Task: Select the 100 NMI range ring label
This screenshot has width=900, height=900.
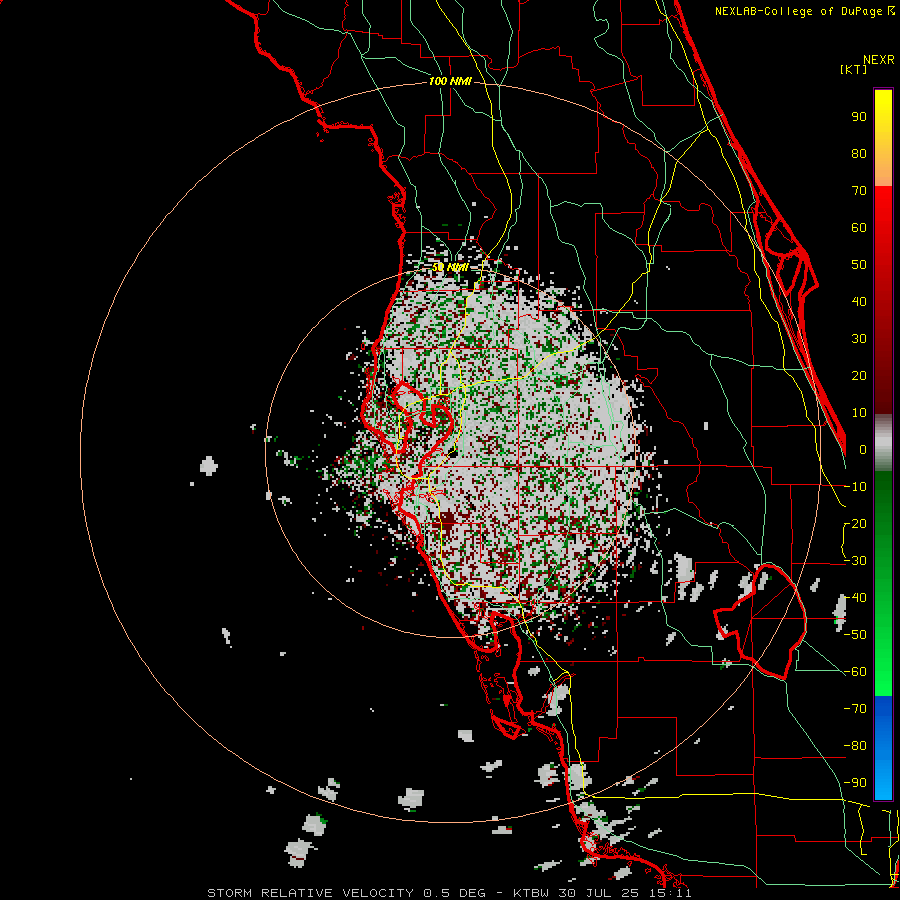Action: 450,82
